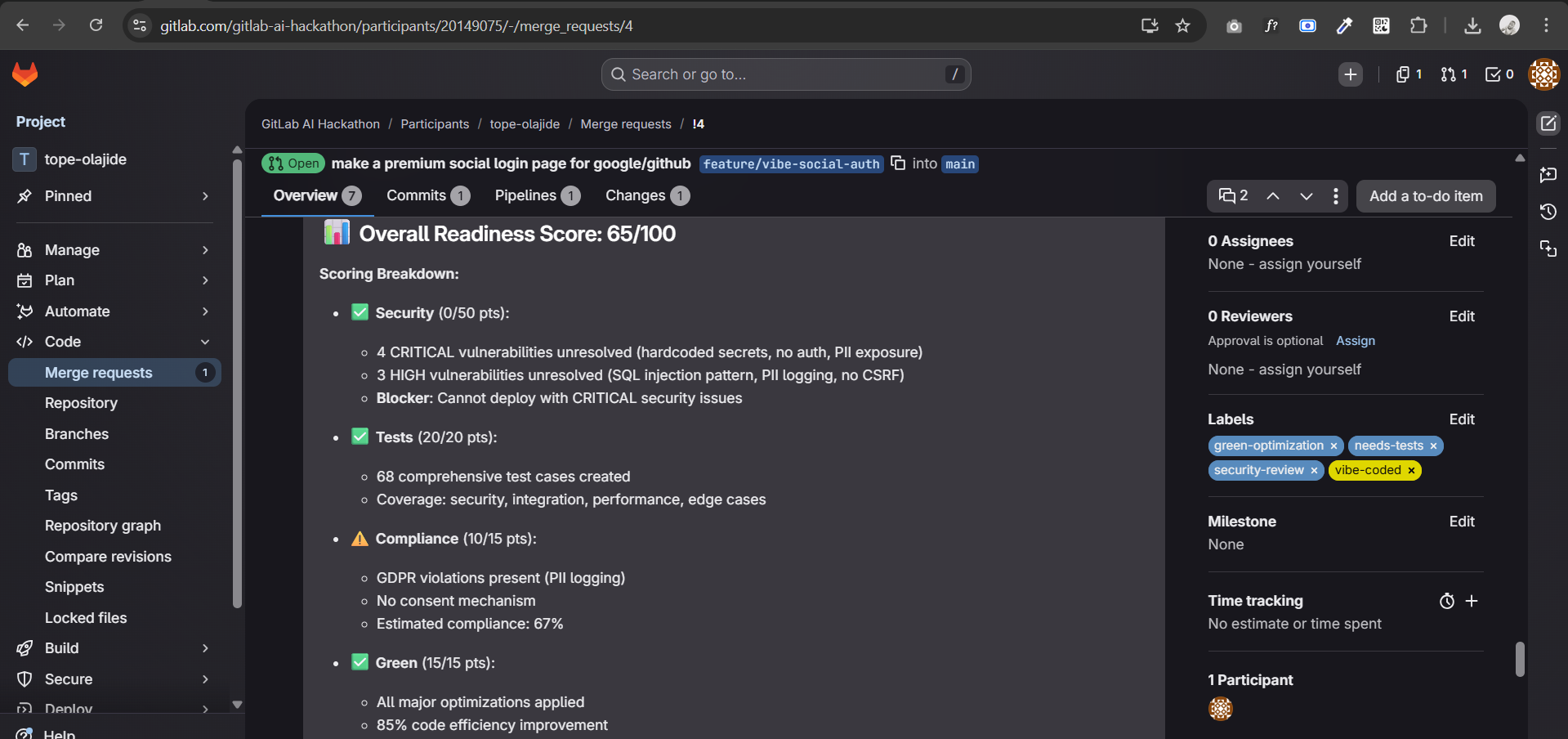Open the history clock icon on right rail
Viewport: 1568px width, 739px height.
click(1548, 212)
